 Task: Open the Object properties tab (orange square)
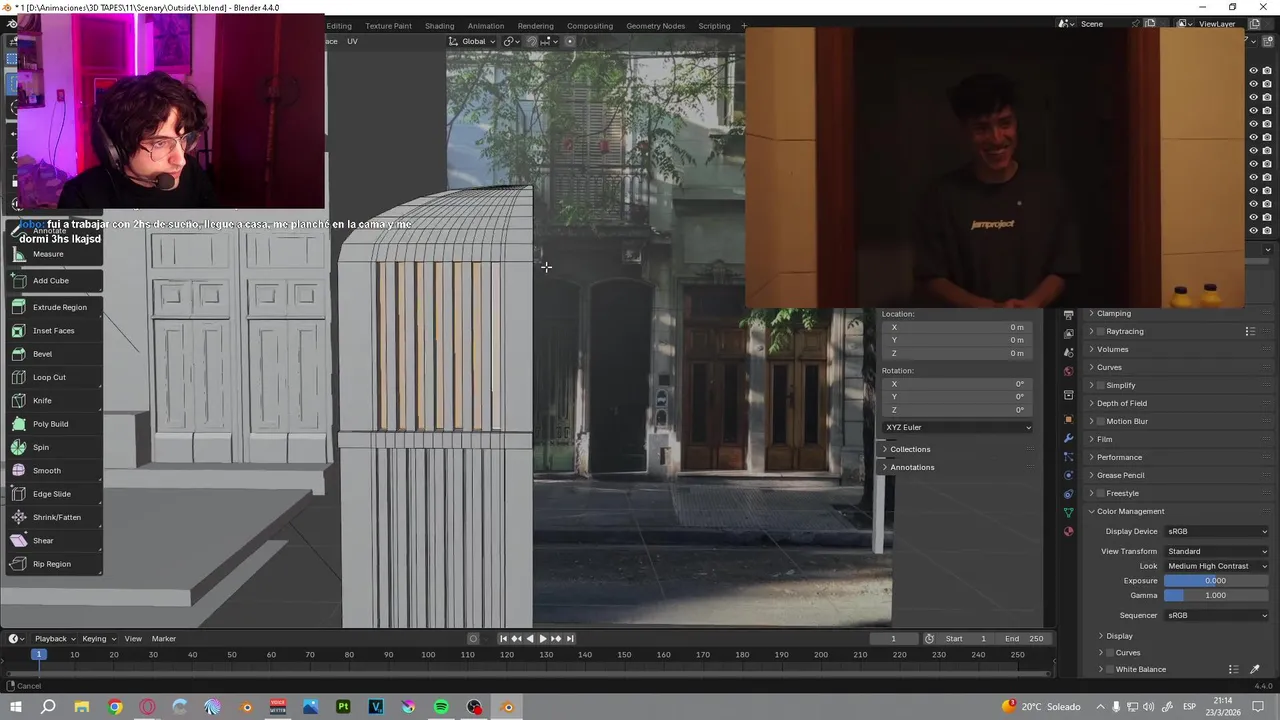(x=1068, y=419)
